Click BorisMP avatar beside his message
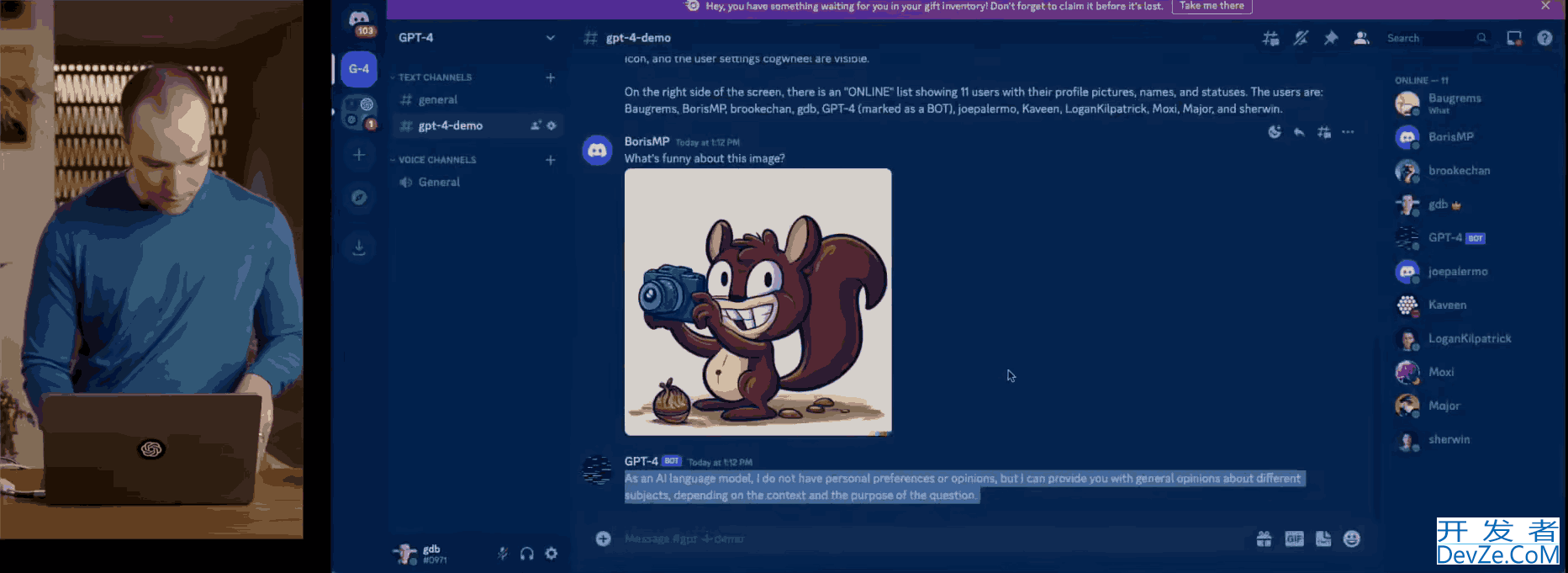The height and width of the screenshot is (573, 1568). [597, 151]
